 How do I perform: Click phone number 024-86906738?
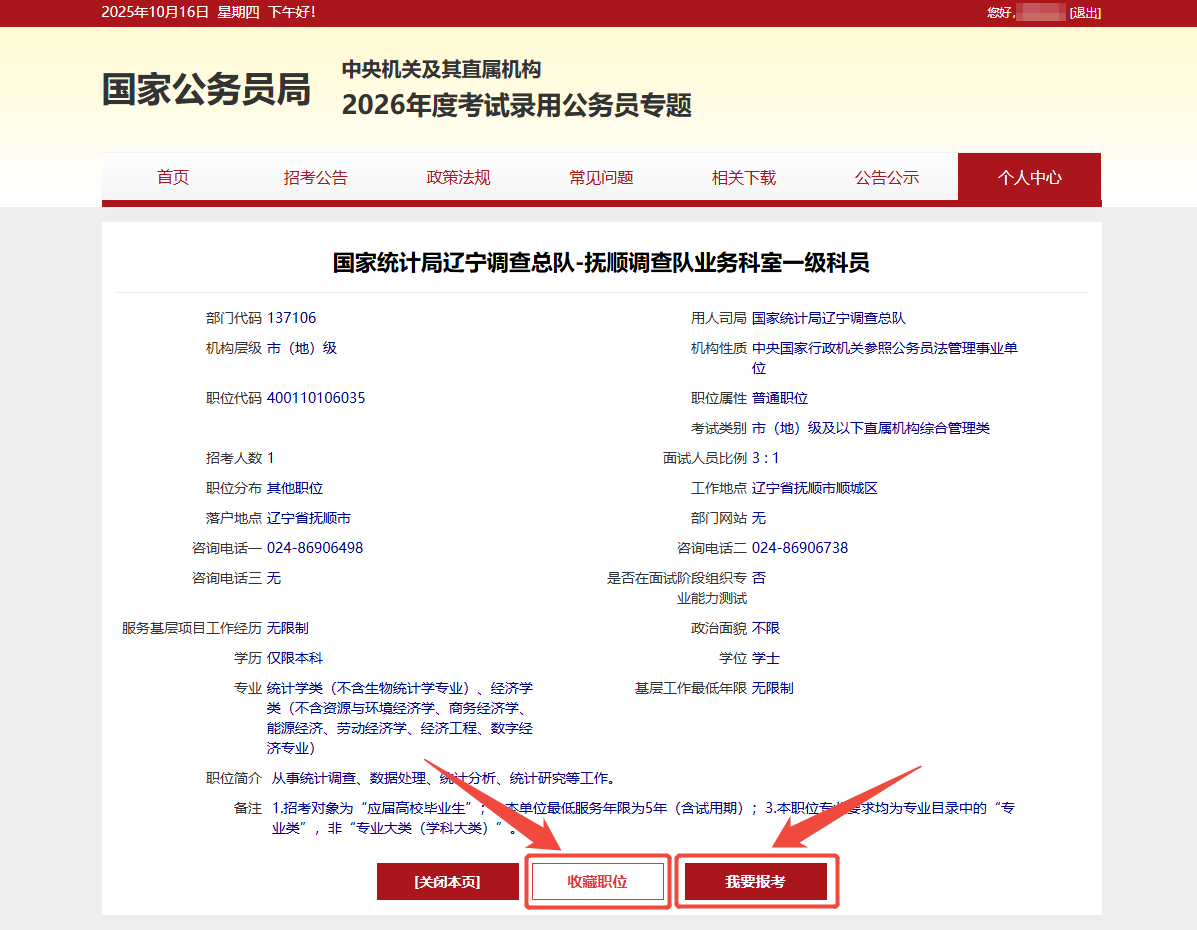click(x=800, y=548)
